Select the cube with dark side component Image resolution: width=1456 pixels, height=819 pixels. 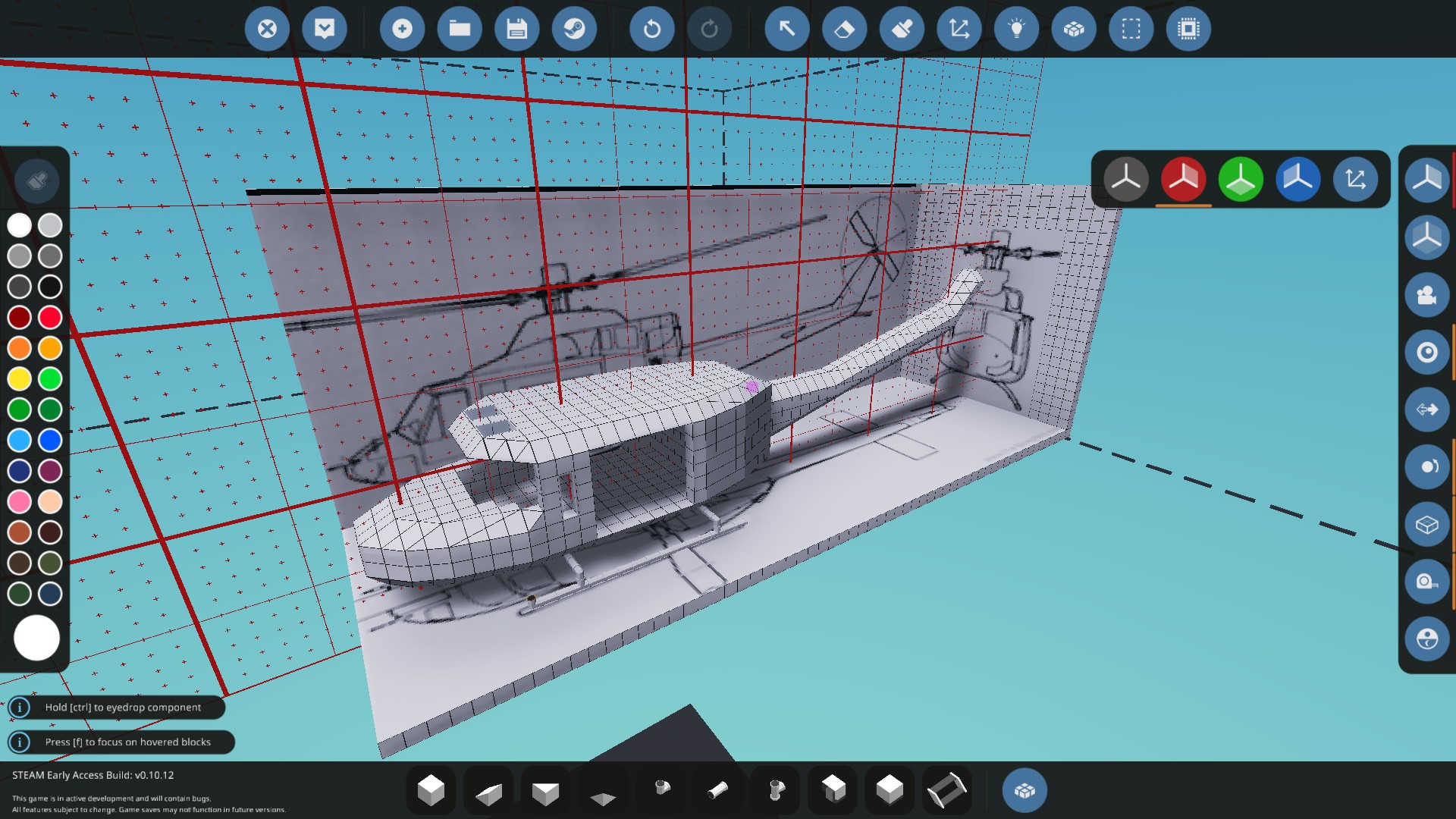click(833, 790)
